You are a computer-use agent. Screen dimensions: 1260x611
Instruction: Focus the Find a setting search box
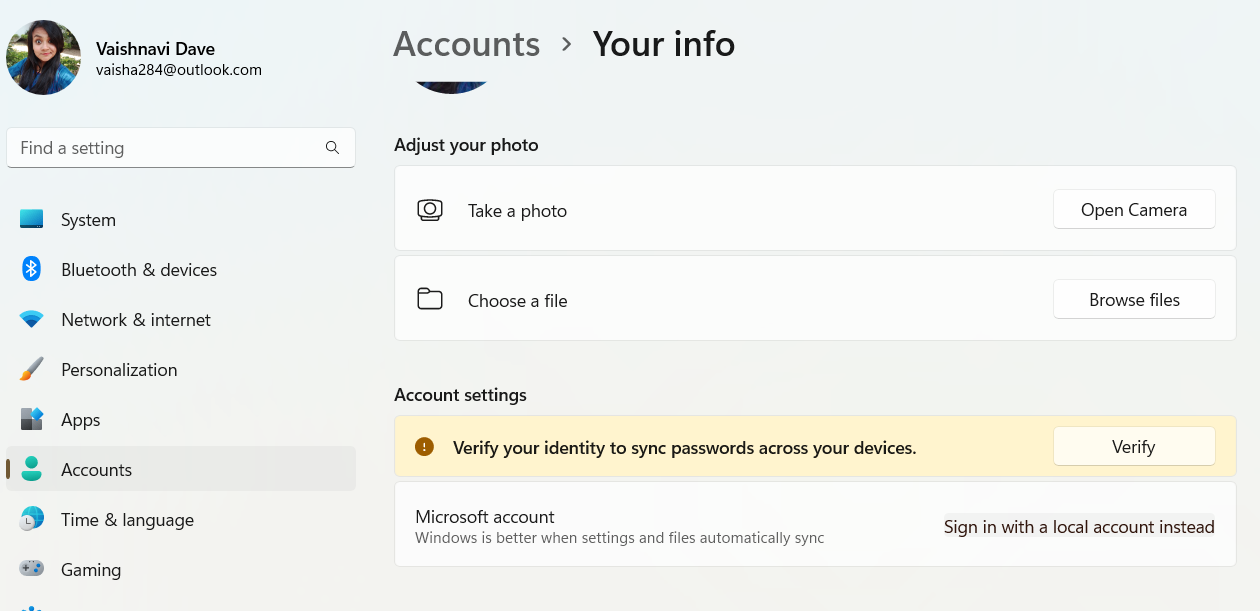165,148
